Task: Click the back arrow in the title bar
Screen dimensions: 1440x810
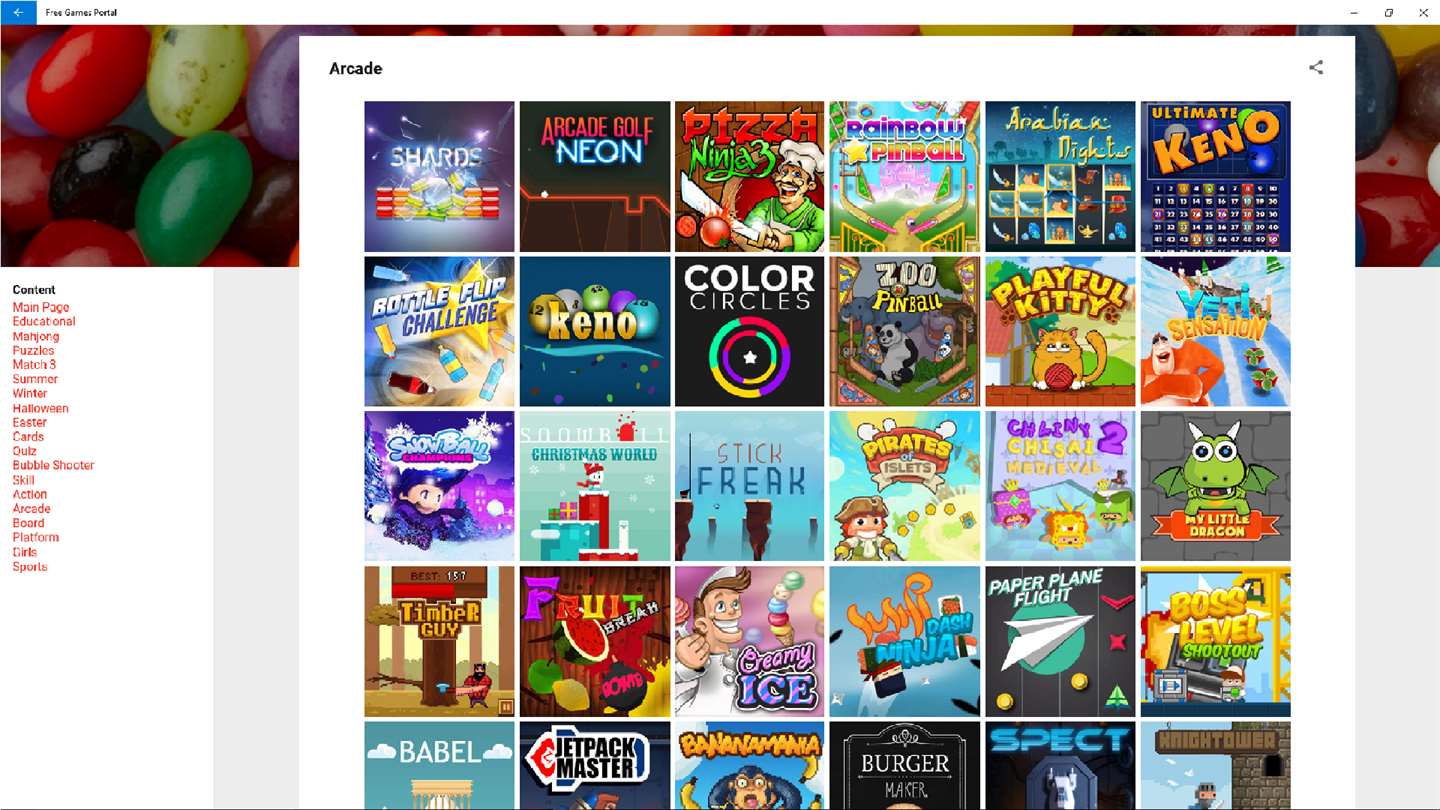Action: coord(18,12)
